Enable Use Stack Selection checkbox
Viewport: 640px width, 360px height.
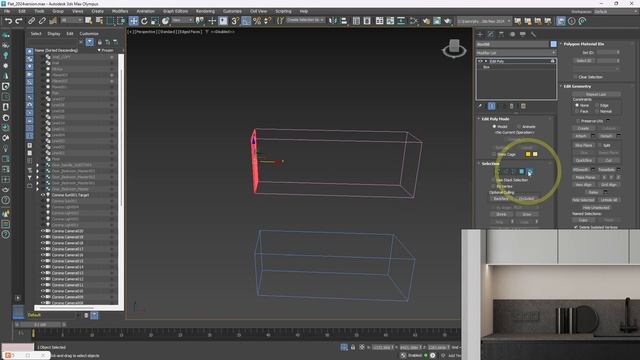click(x=493, y=180)
